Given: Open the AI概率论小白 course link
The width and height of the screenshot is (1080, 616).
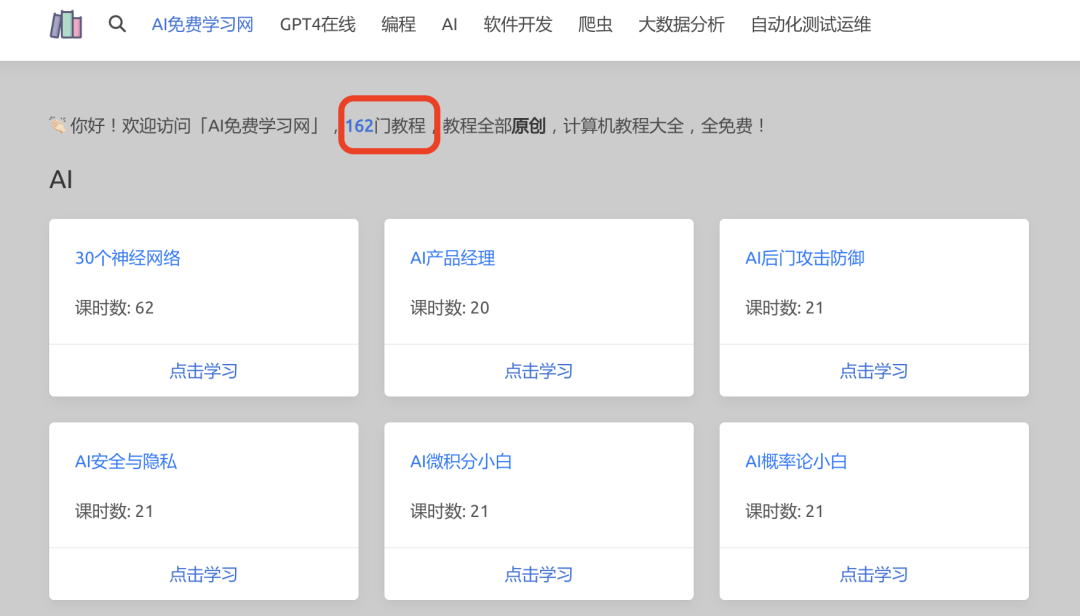Looking at the screenshot, I should (796, 462).
